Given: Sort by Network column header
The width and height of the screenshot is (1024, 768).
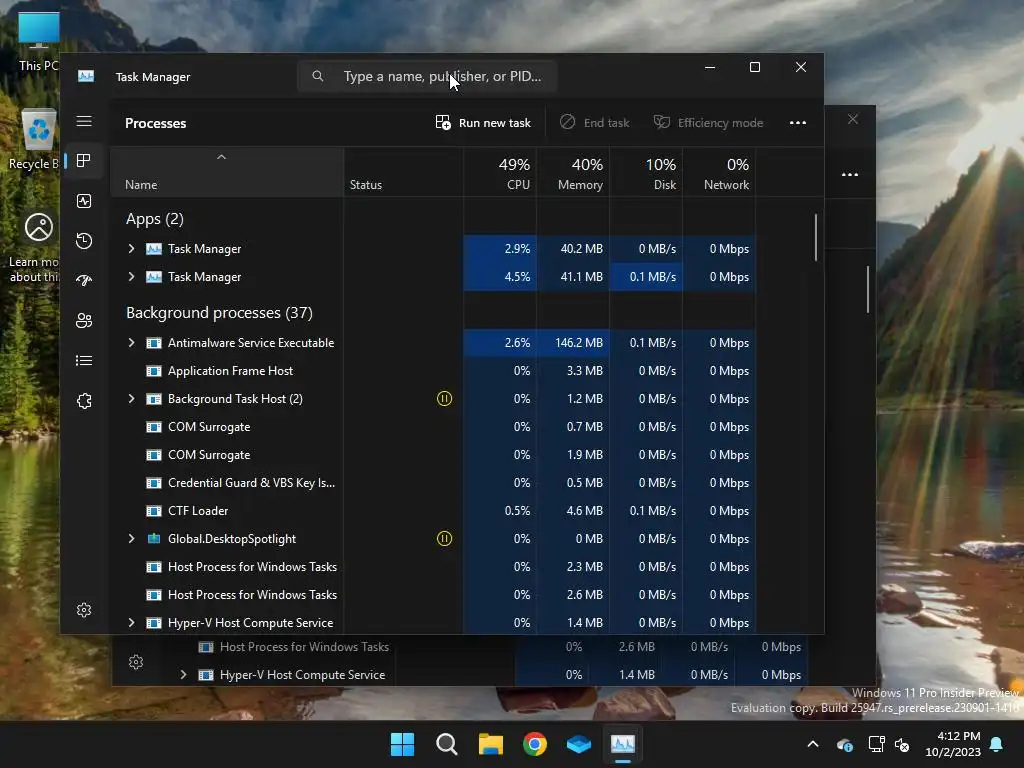Looking at the screenshot, I should pyautogui.click(x=719, y=173).
